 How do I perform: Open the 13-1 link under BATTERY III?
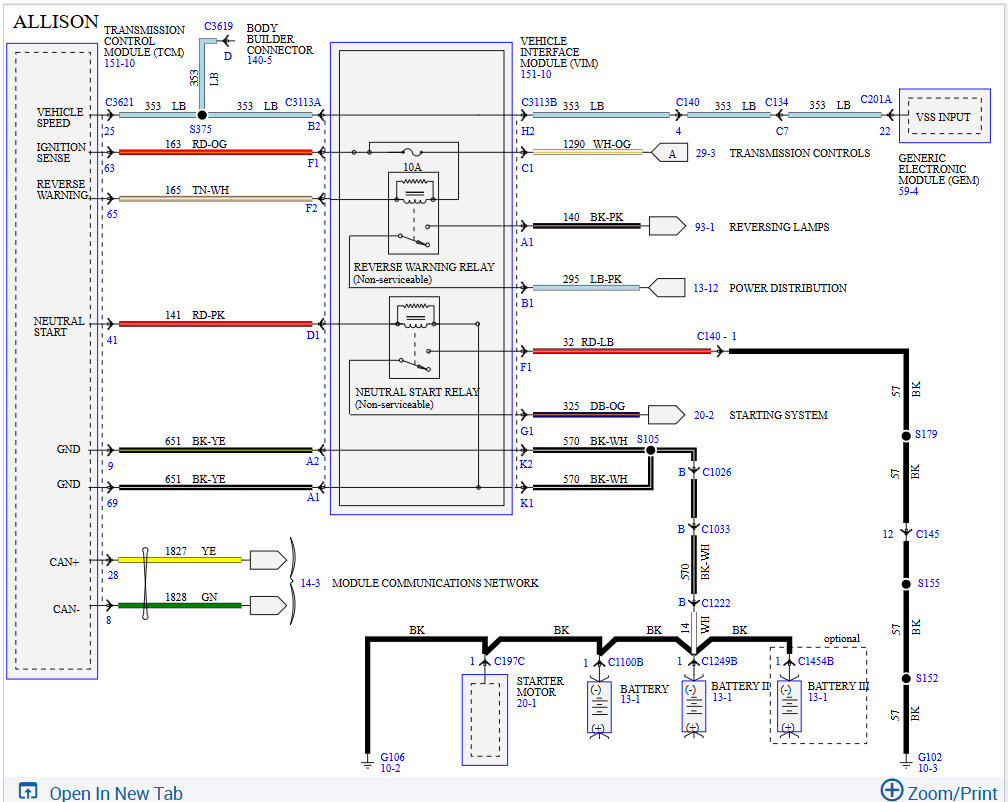point(817,697)
